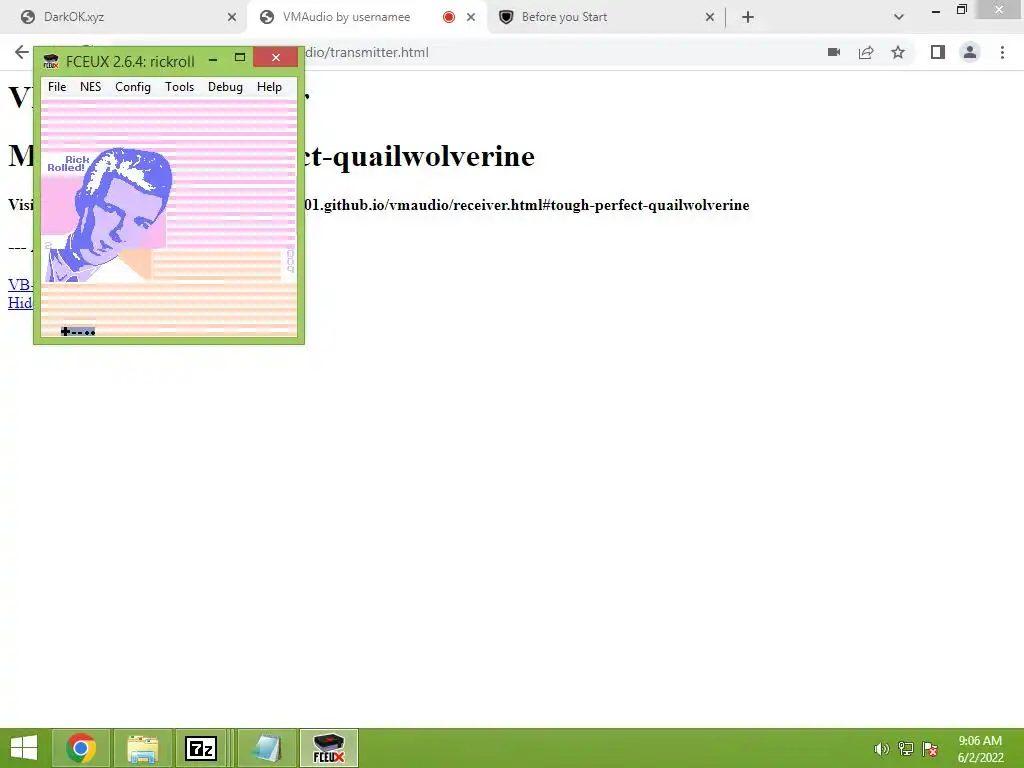This screenshot has width=1024, height=768.
Task: Go back in Chrome
Action: tap(22, 52)
